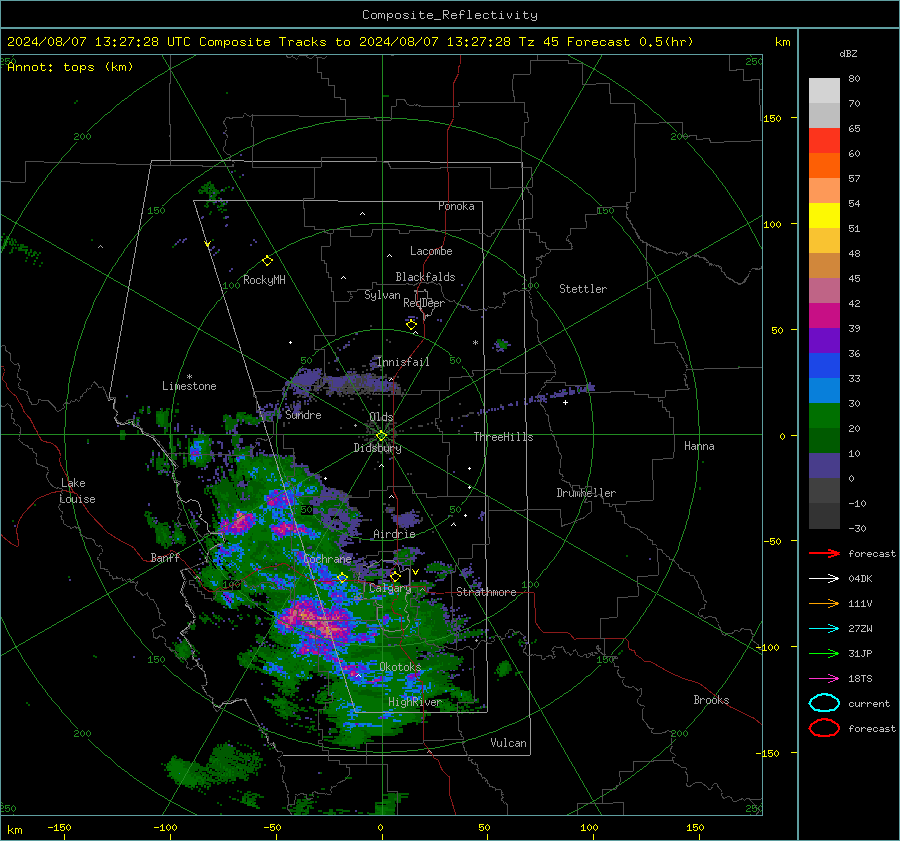Click the cyan current ellipse legend symbol
This screenshot has width=900, height=841.
824,703
